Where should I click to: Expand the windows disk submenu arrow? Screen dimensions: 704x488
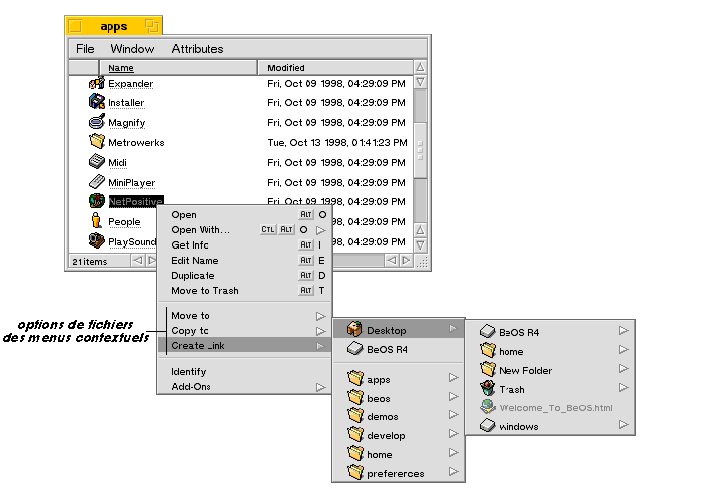tap(624, 424)
